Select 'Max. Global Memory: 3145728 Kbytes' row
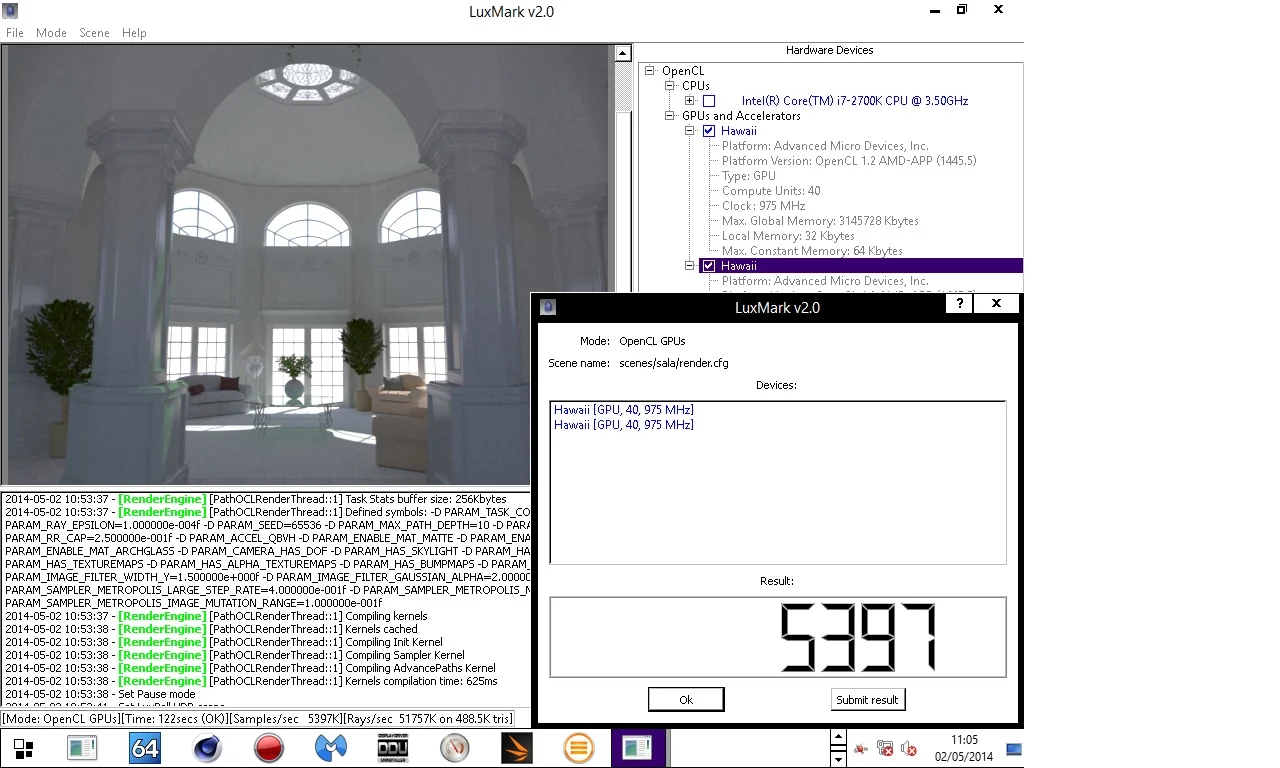This screenshot has width=1280, height=768. (820, 221)
